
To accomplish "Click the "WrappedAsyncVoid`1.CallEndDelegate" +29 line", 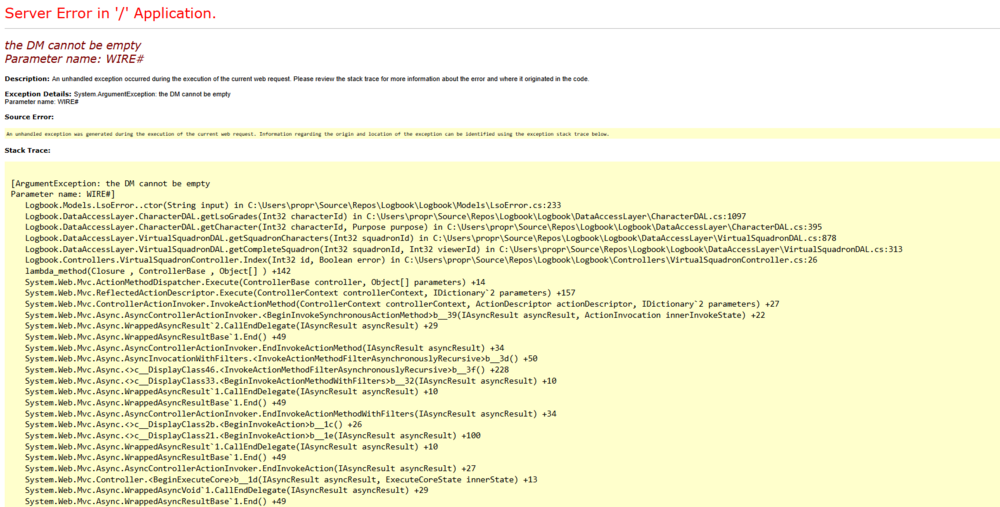I will coord(227,490).
